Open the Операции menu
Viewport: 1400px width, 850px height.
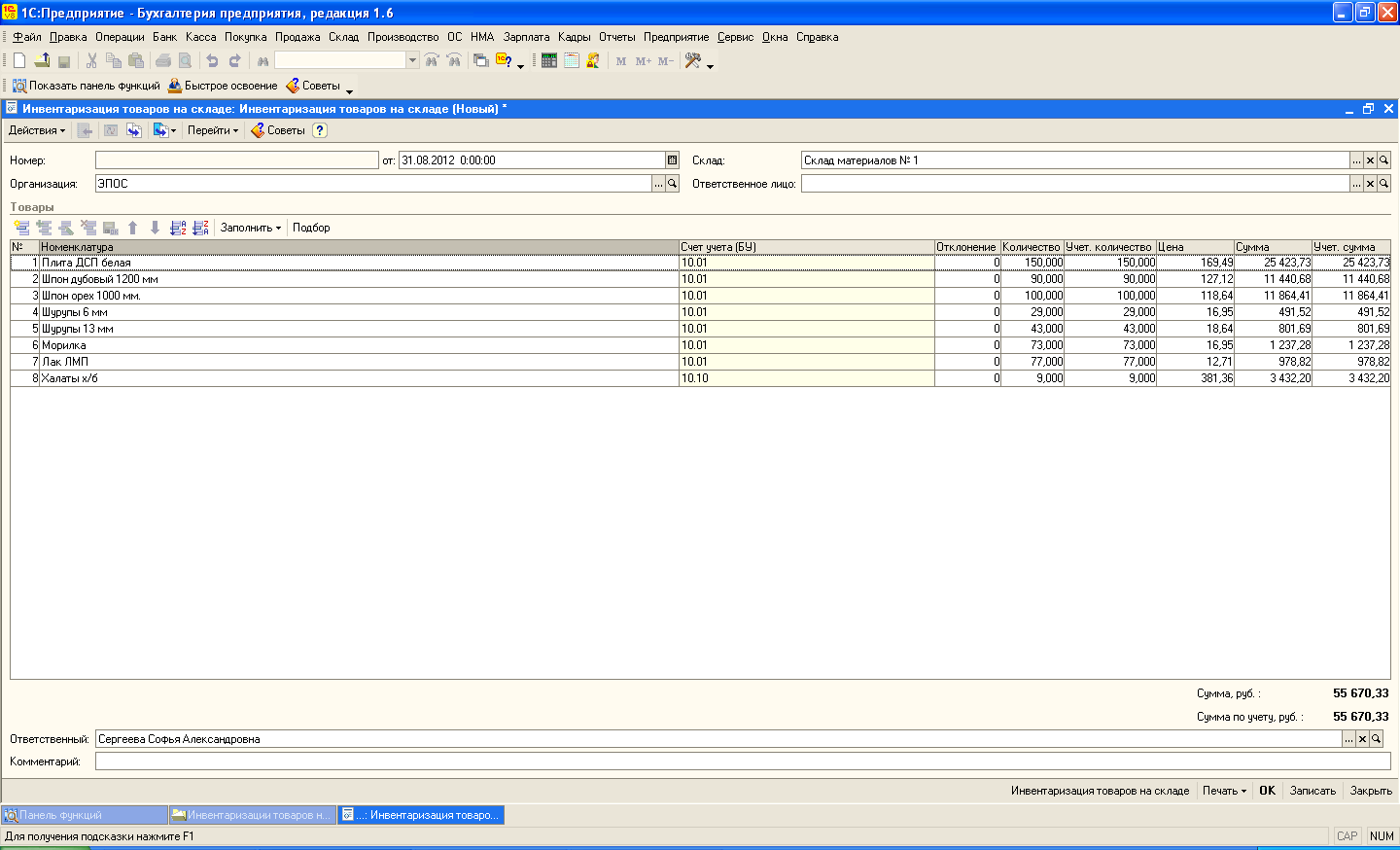point(120,37)
